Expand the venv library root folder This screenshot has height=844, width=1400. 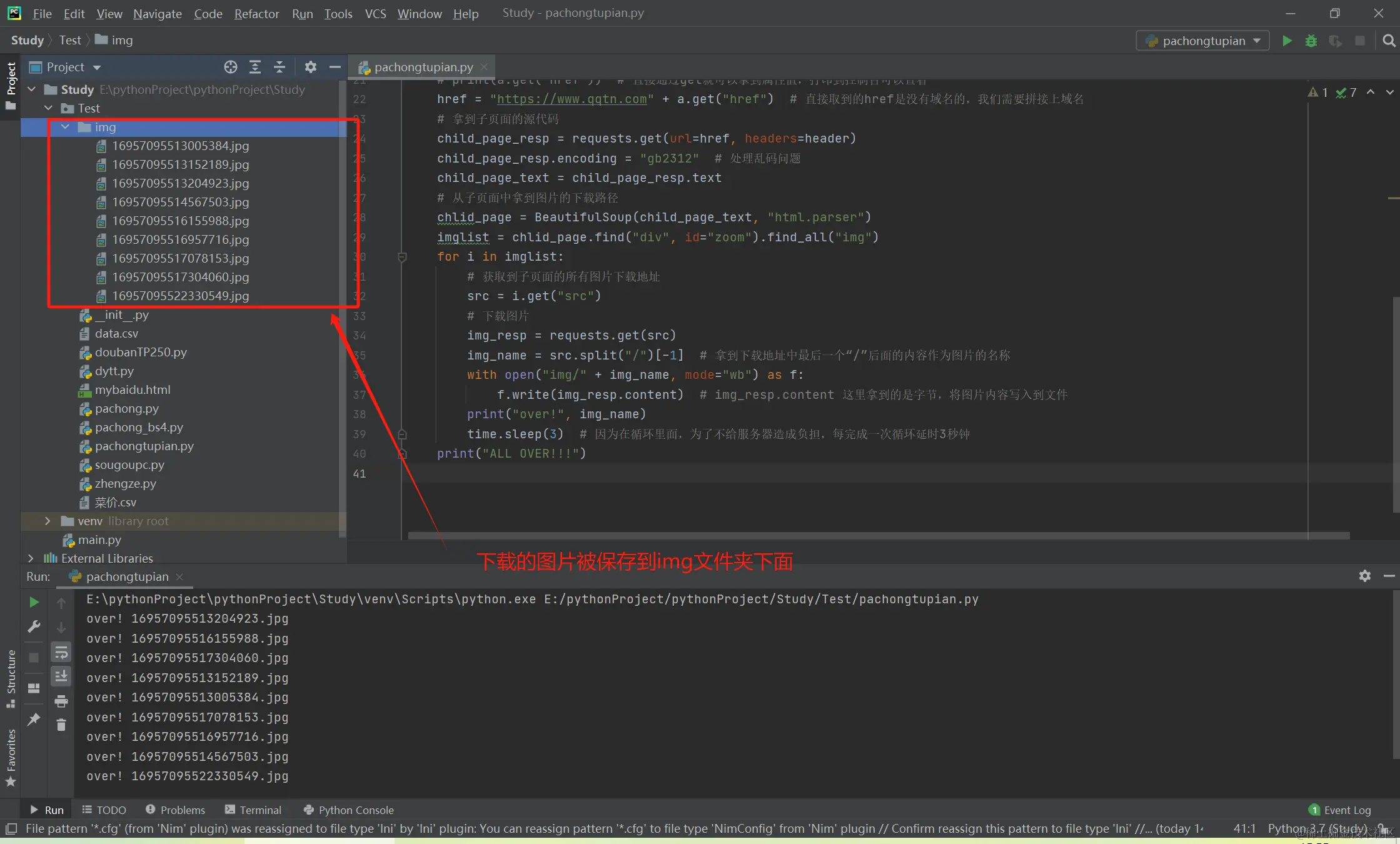coord(48,521)
